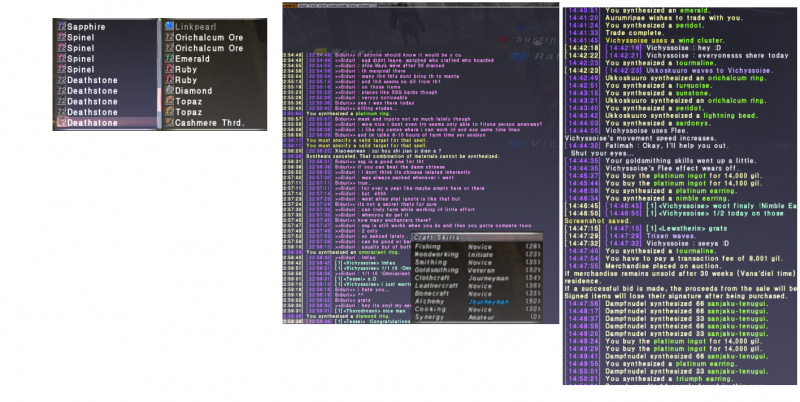800x402 pixels.
Task: Select the Goldsmithing Veteran row
Action: [478, 270]
